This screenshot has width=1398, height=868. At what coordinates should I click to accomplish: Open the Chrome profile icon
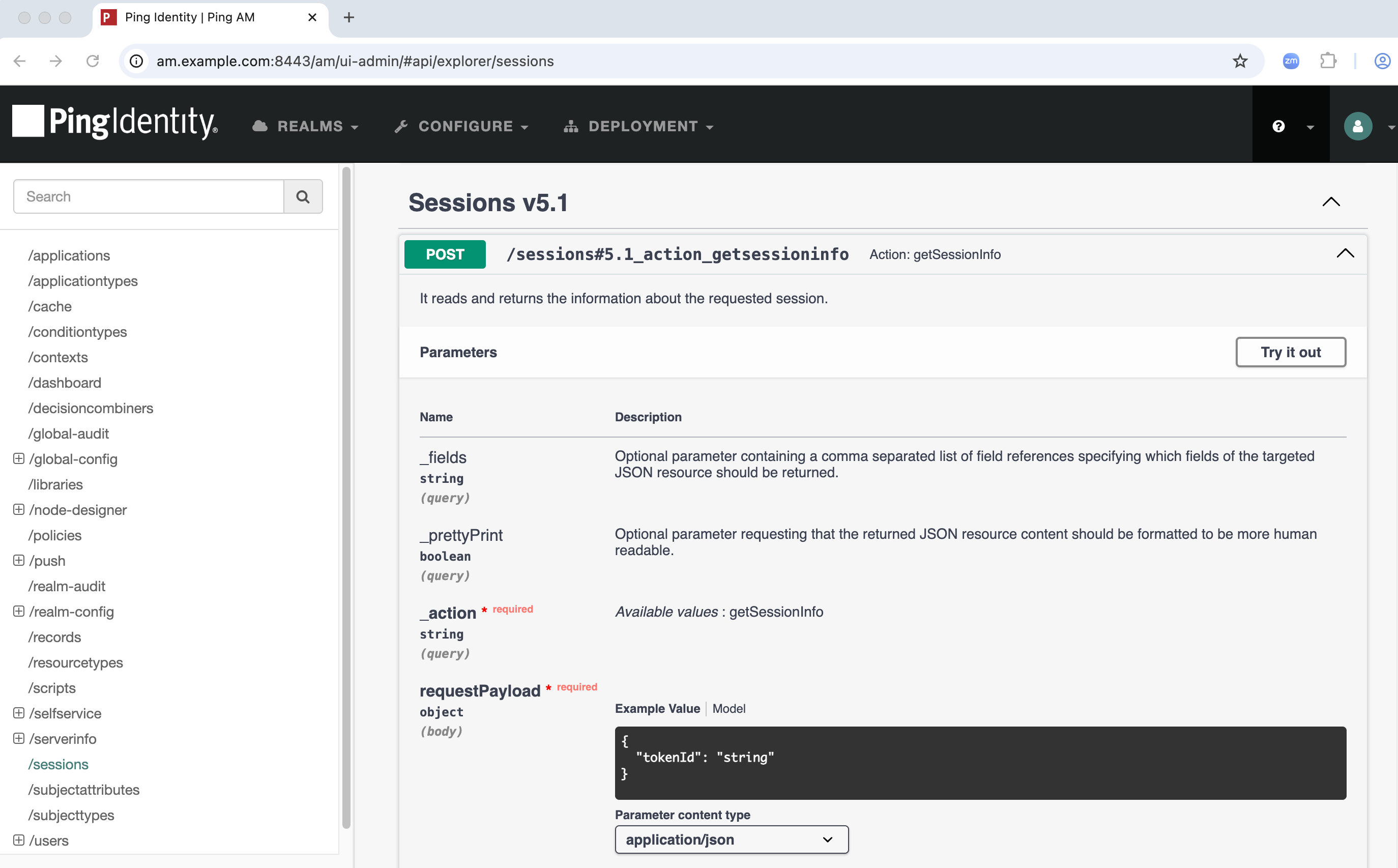point(1381,61)
